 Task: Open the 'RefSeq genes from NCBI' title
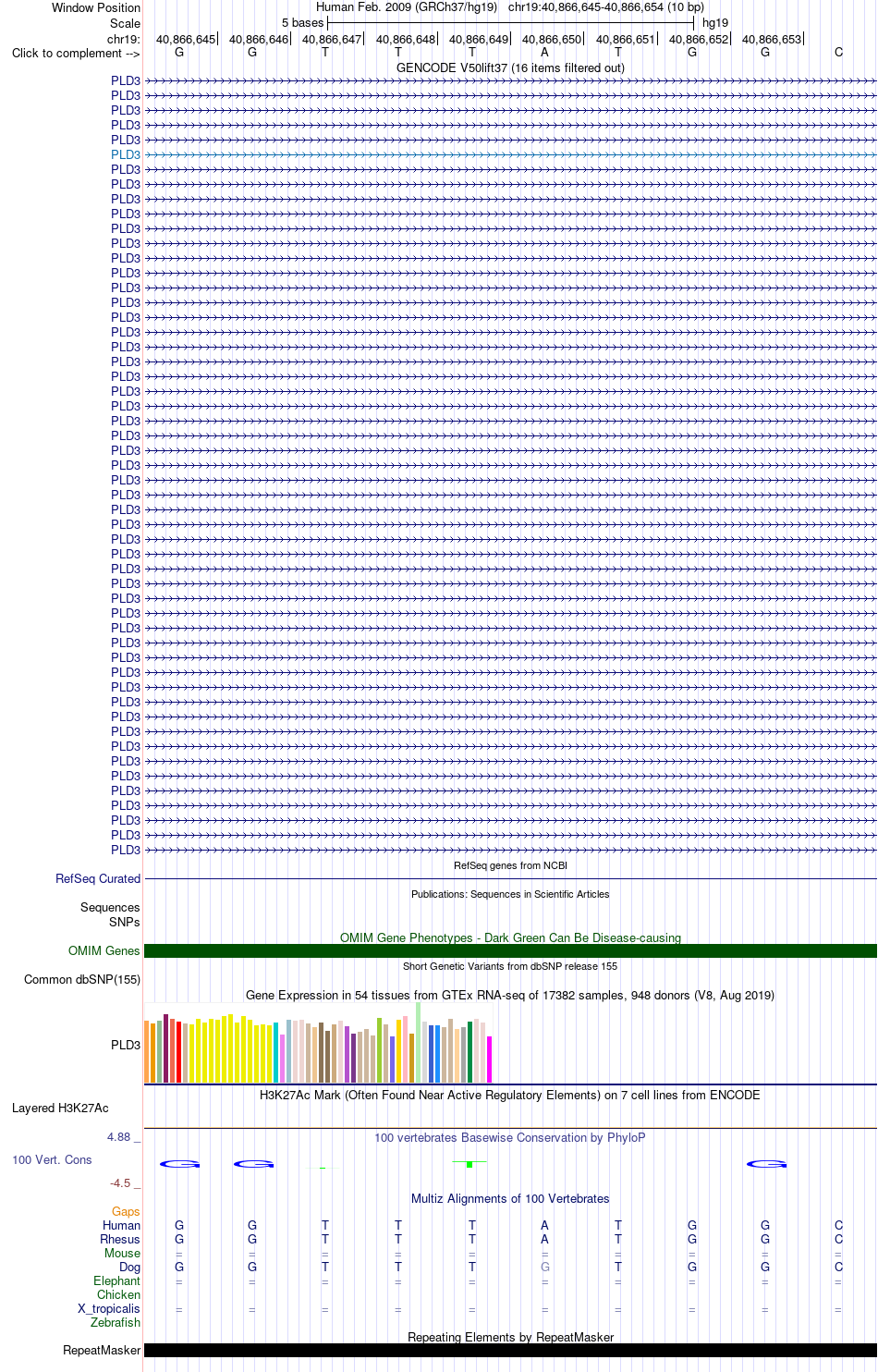click(x=510, y=865)
